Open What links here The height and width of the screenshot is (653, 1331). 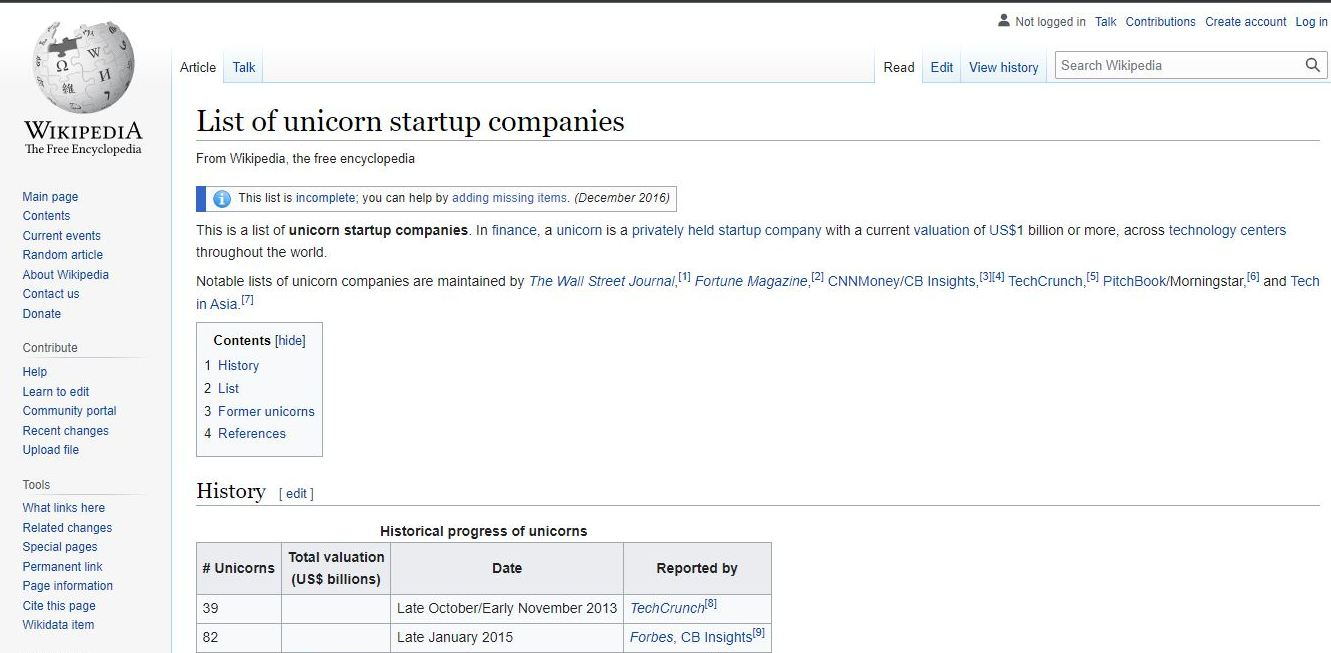64,508
